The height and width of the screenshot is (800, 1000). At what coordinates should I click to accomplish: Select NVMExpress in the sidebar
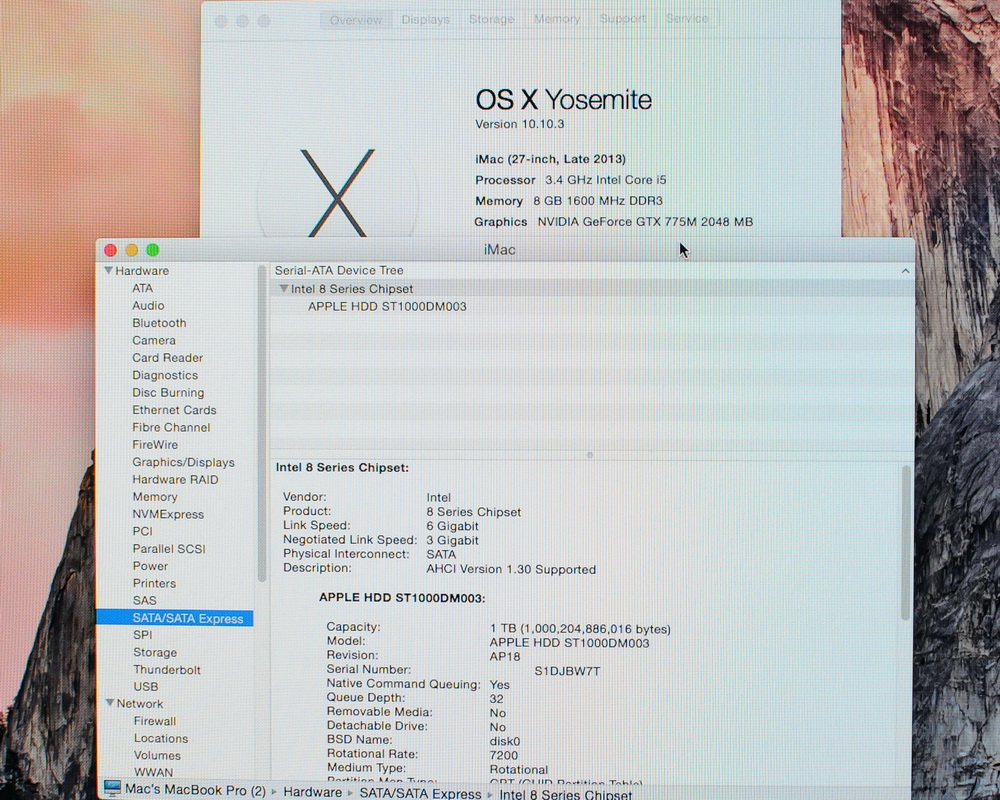tap(168, 514)
